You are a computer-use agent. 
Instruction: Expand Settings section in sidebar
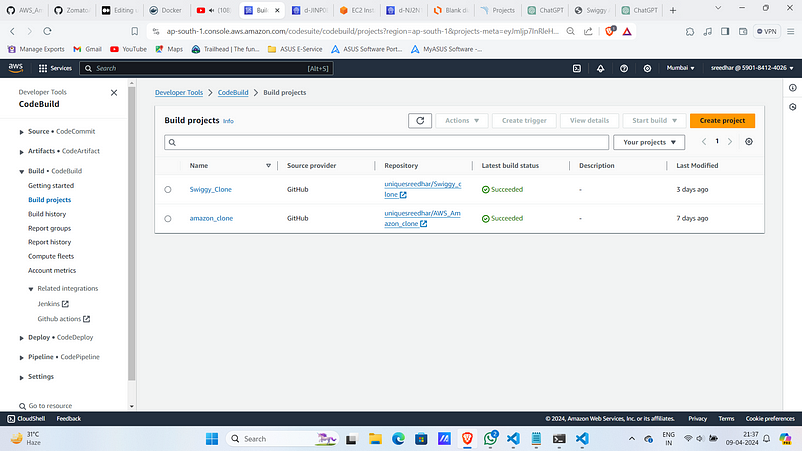pyautogui.click(x=21, y=377)
